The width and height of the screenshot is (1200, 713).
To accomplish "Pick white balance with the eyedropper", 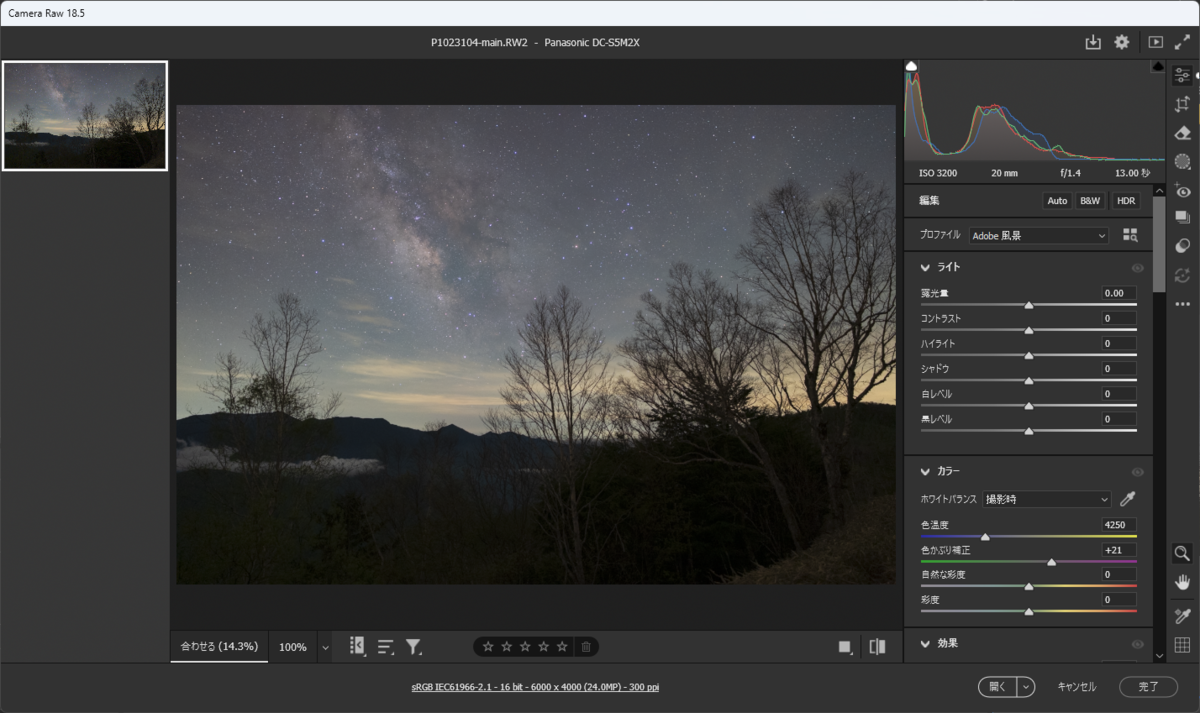I will [x=1128, y=499].
